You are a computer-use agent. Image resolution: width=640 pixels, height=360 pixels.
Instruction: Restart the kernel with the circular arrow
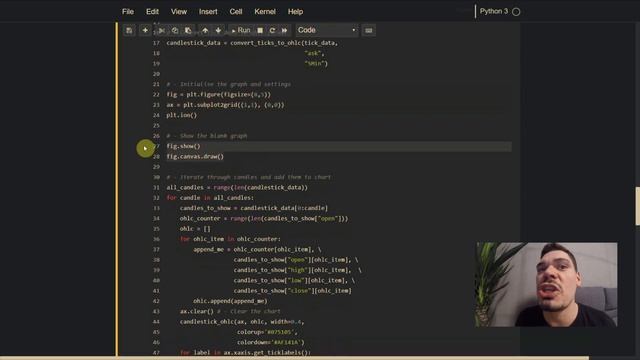pyautogui.click(x=272, y=31)
